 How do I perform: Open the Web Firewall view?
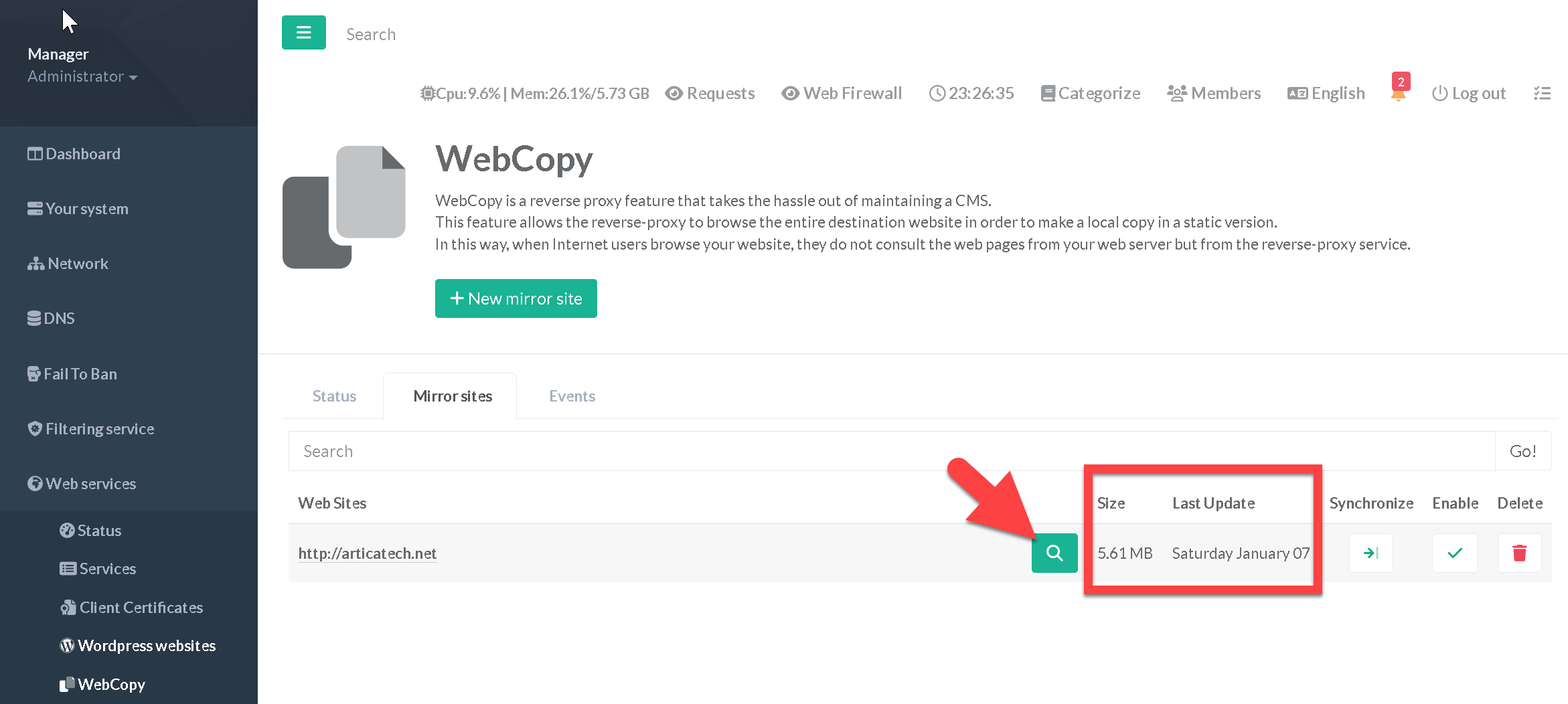[842, 94]
